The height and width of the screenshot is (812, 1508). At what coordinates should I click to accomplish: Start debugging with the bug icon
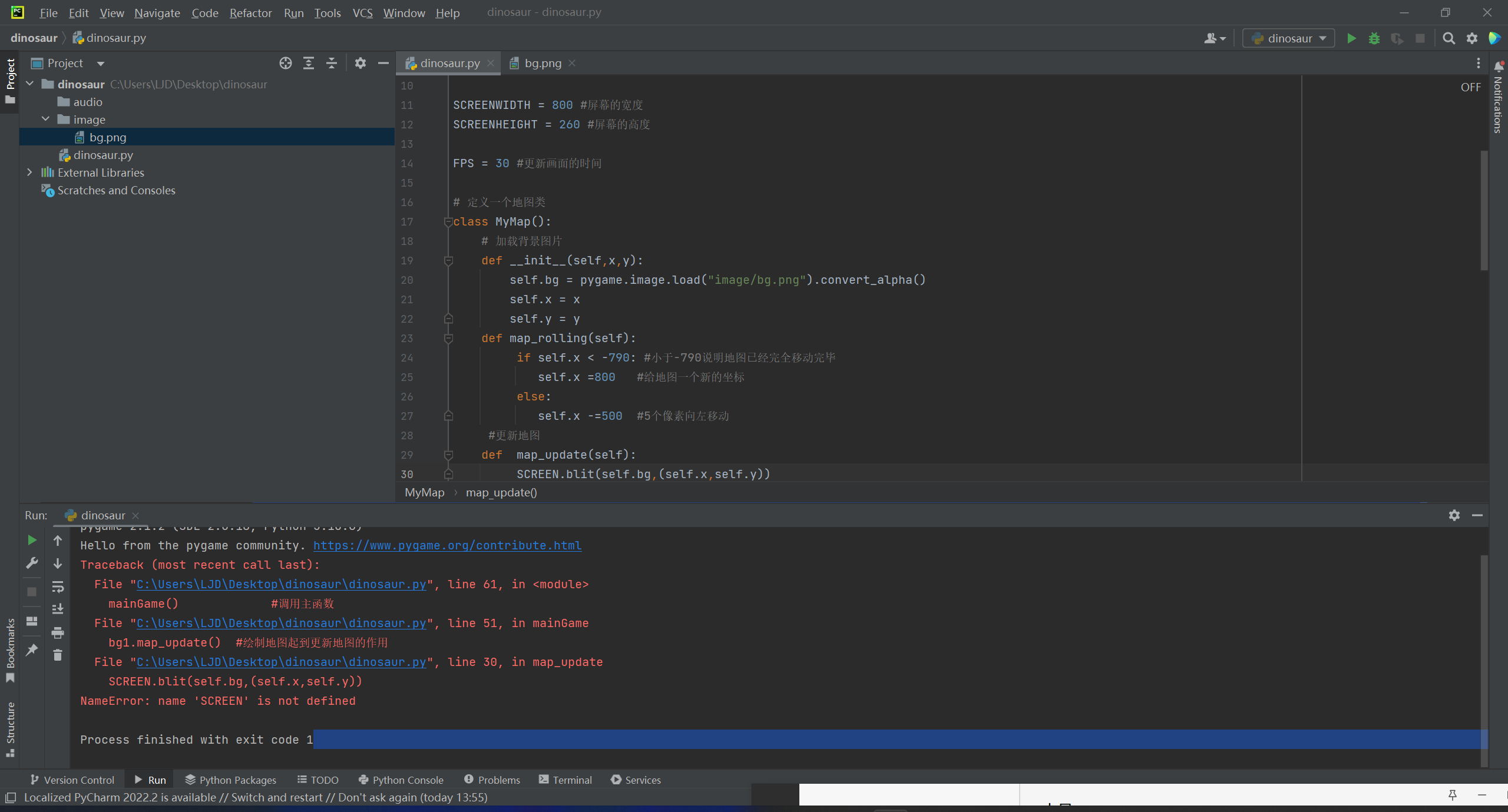[x=1374, y=38]
